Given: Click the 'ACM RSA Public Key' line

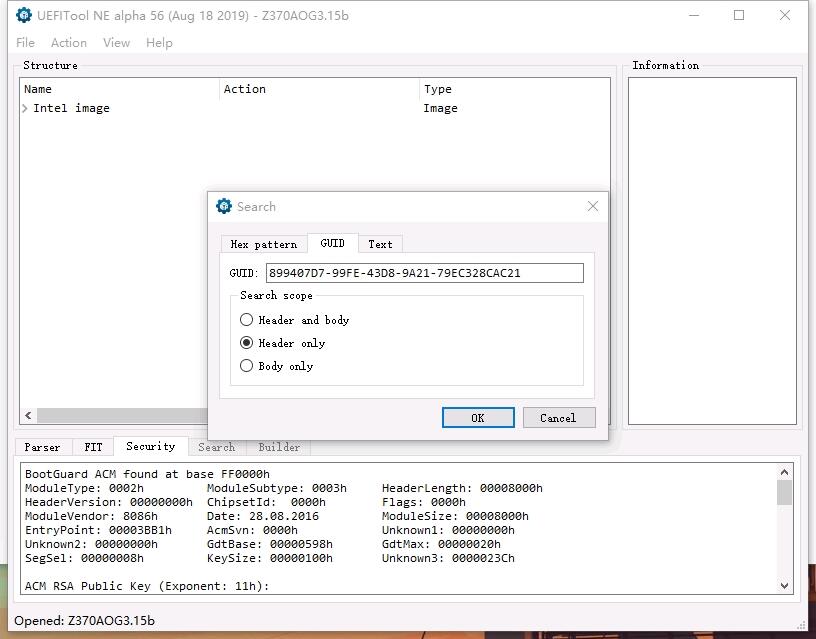Looking at the screenshot, I should [147, 586].
